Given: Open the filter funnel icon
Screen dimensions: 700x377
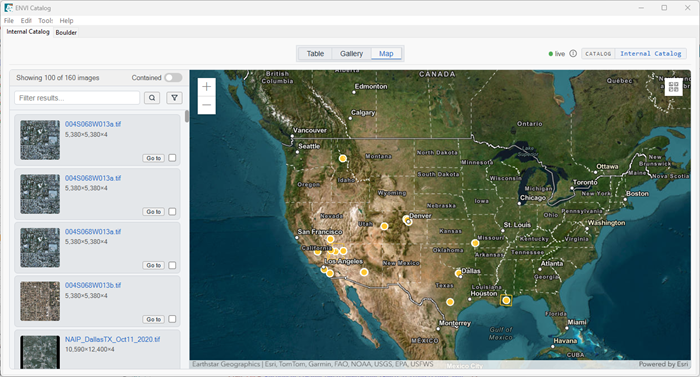Looking at the screenshot, I should (x=175, y=98).
